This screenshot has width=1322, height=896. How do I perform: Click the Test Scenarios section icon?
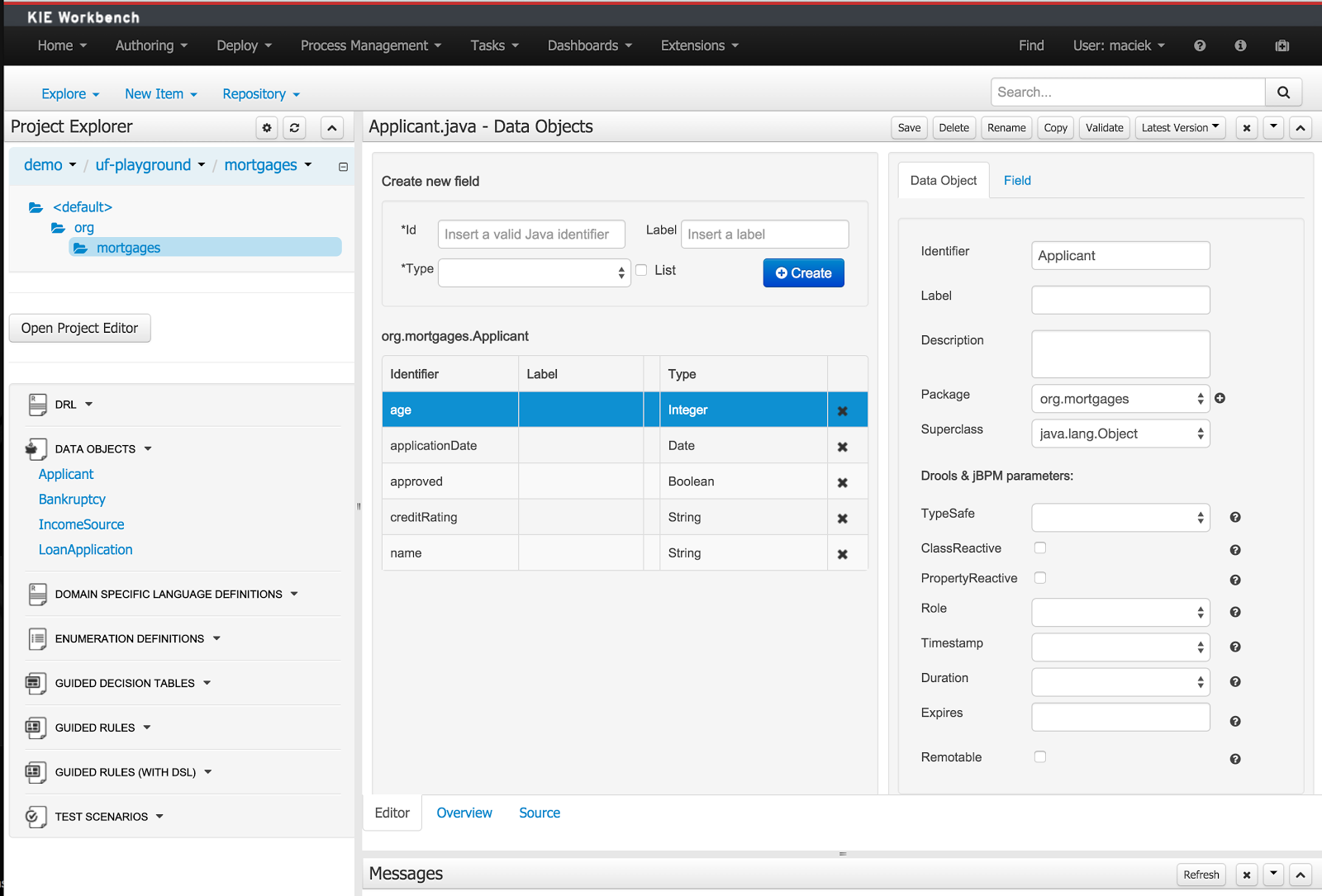pos(36,817)
